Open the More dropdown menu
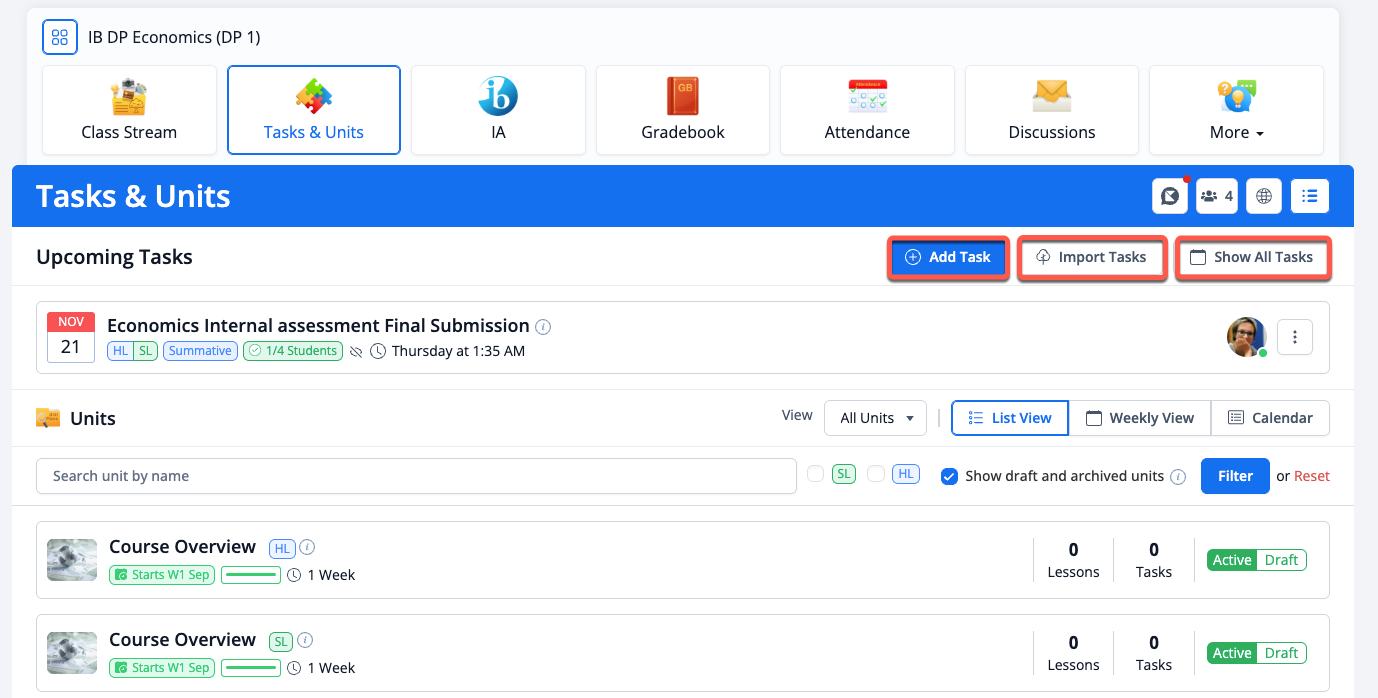The width and height of the screenshot is (1378, 698). pos(1236,111)
